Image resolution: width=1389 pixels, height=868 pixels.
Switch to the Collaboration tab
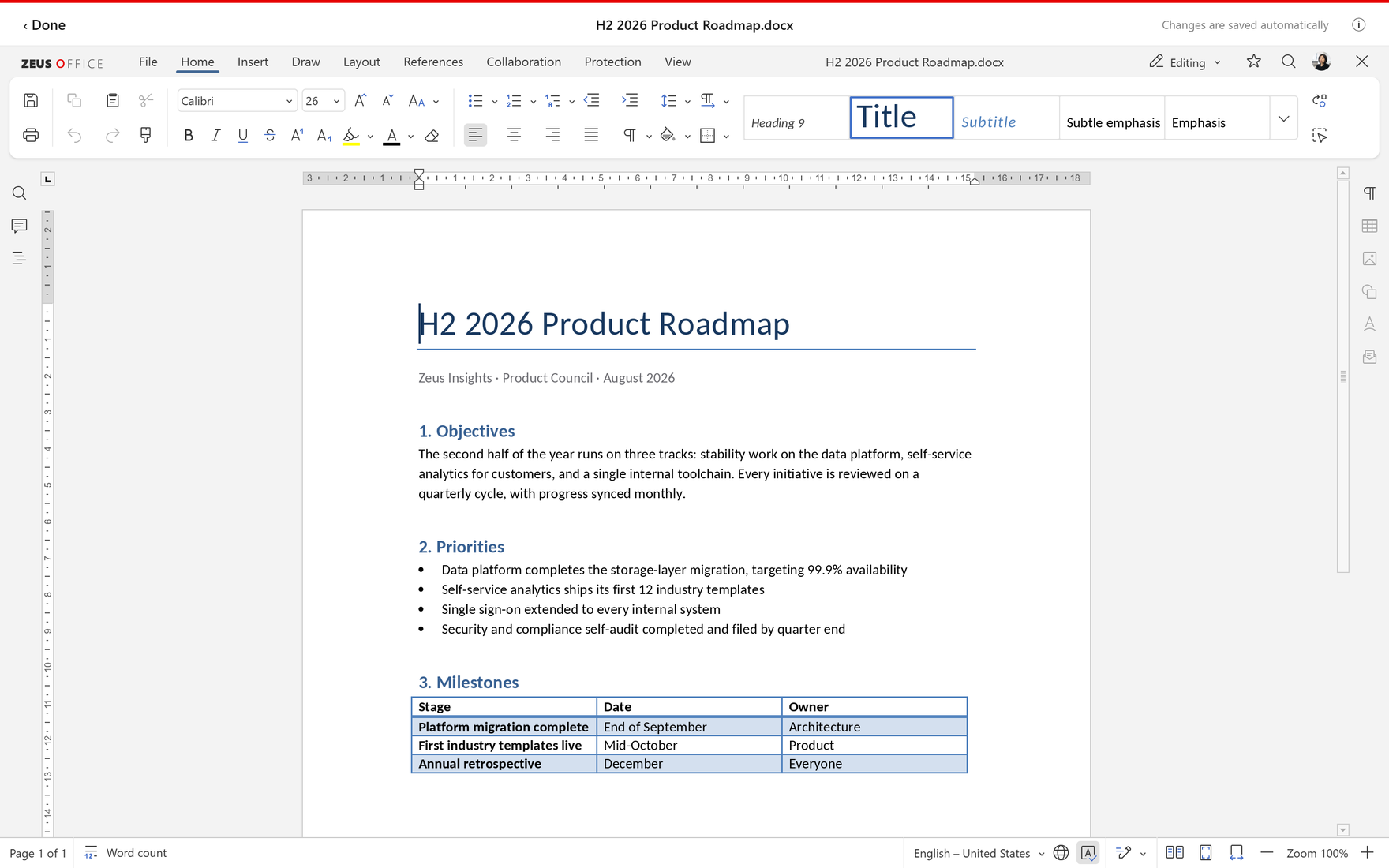(523, 62)
